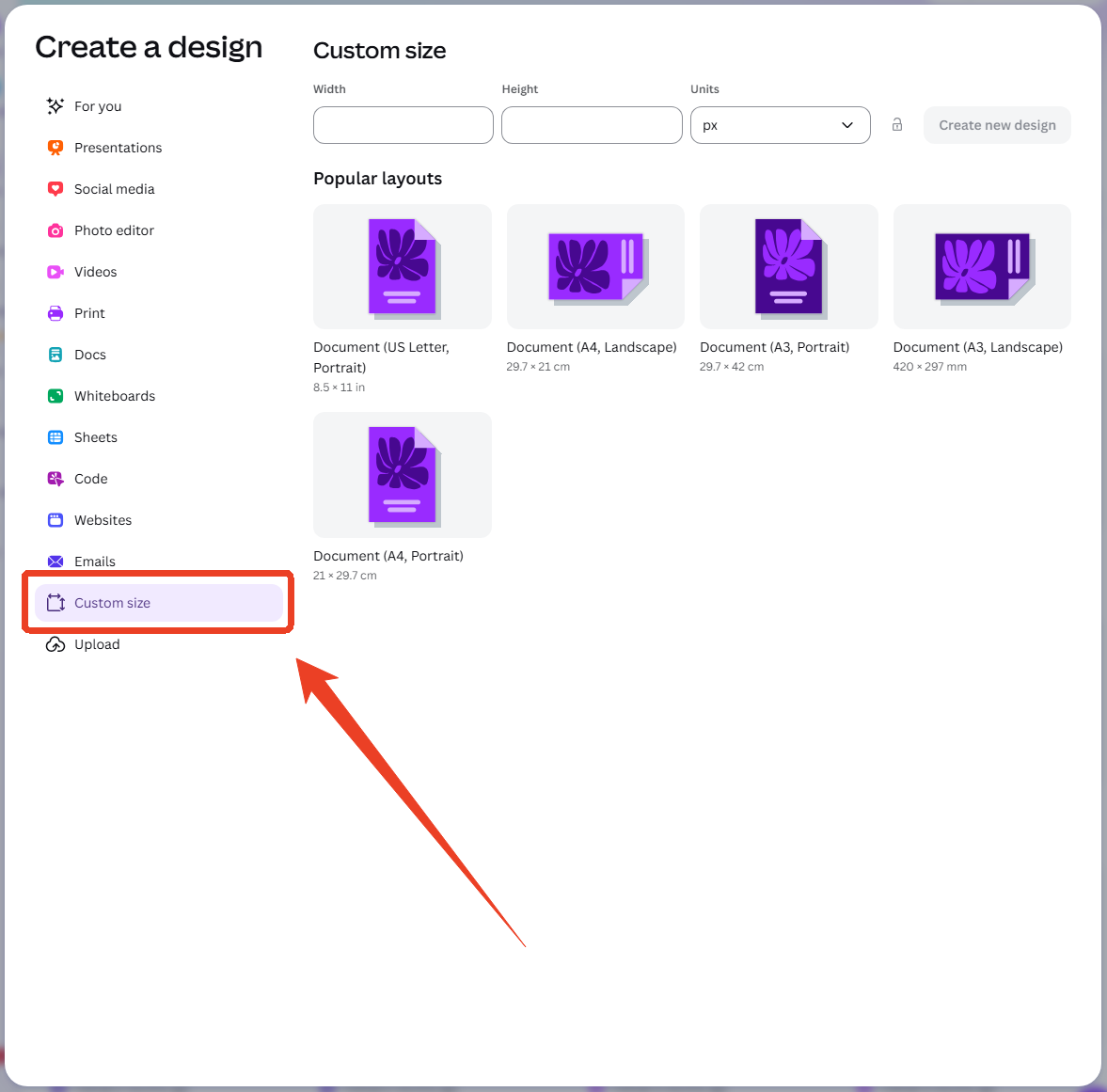This screenshot has width=1107, height=1092.
Task: Choose Document A3 Portrait thumbnail
Action: [x=788, y=267]
